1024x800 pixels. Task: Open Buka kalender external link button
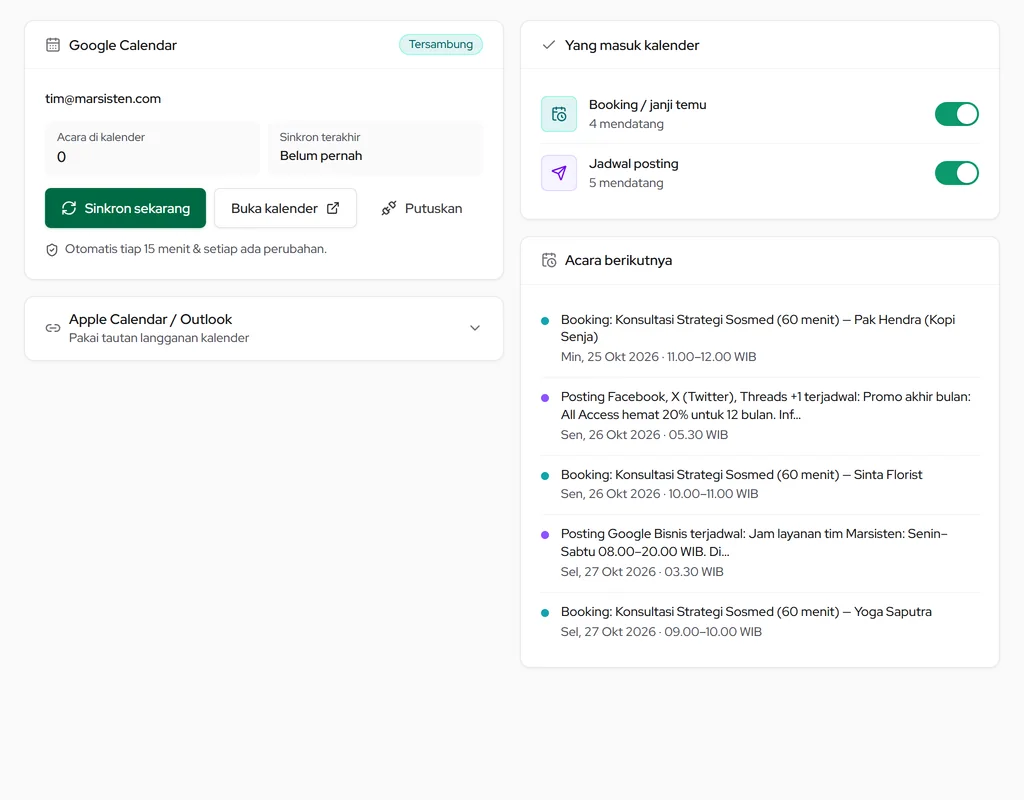point(285,208)
